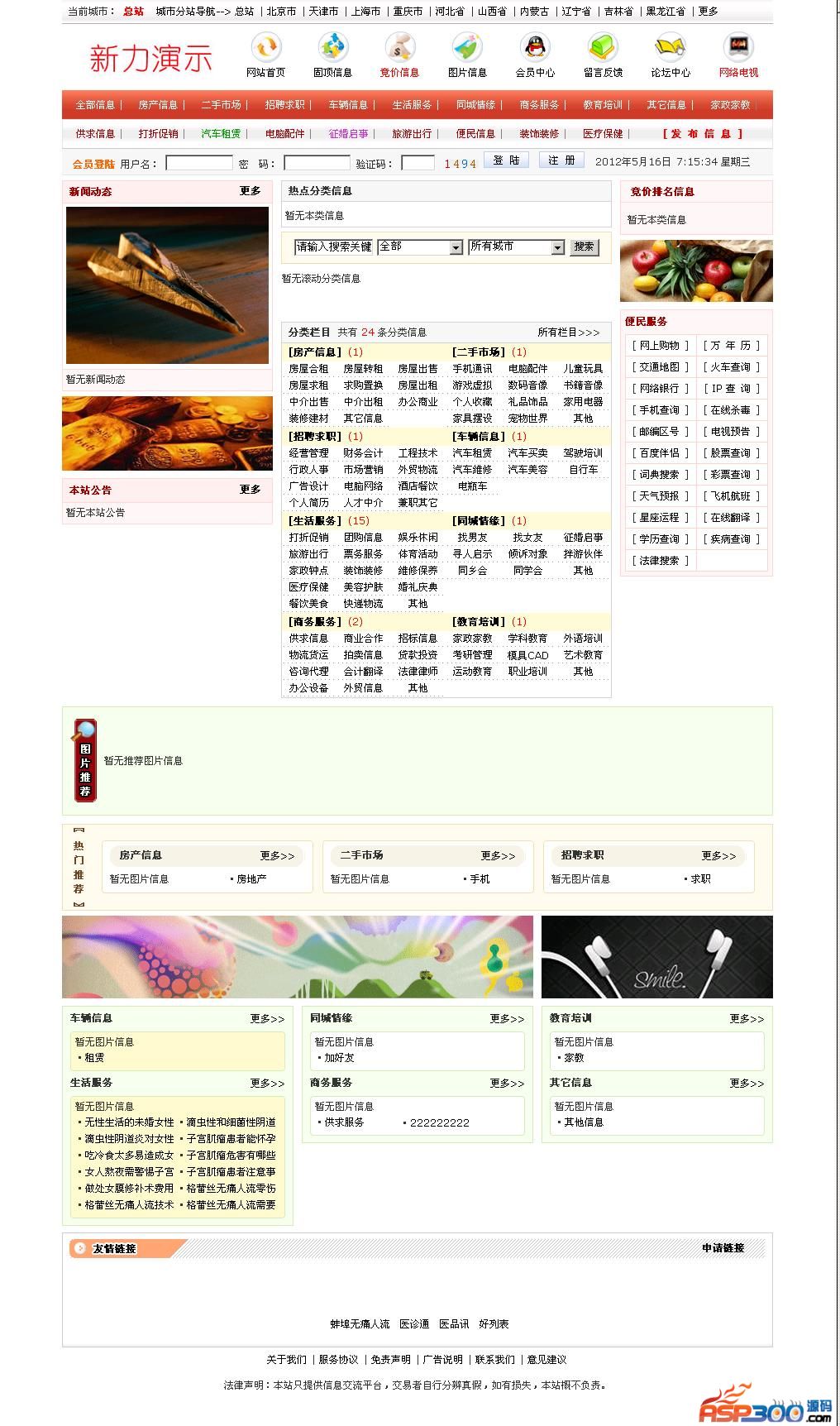Click 征婚启事 in the sub-navigation
Image resolution: width=840 pixels, height=1426 pixels.
click(x=349, y=133)
